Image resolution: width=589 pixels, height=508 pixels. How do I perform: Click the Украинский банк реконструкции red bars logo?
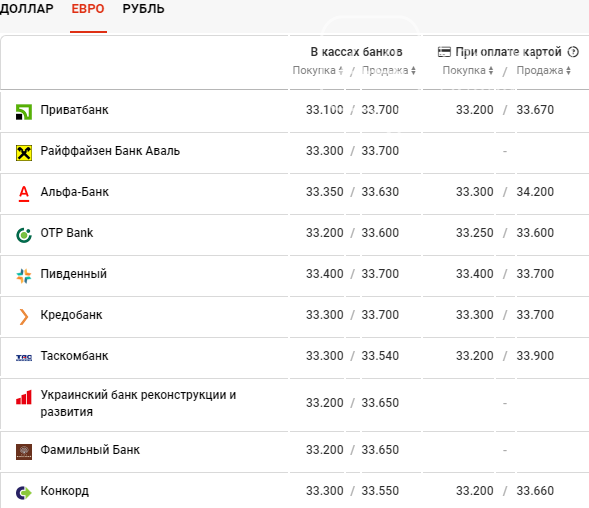(x=24, y=397)
